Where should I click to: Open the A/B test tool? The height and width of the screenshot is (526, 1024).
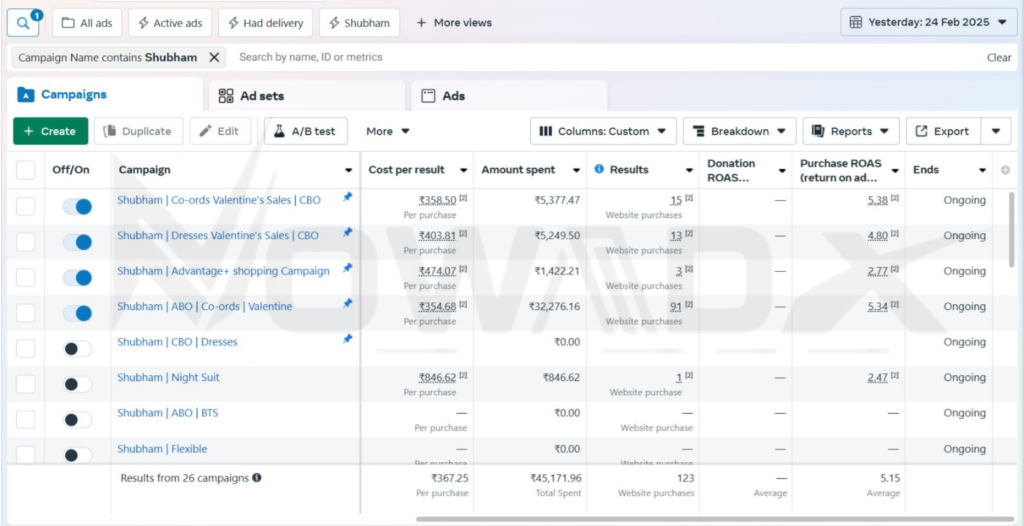pyautogui.click(x=305, y=131)
